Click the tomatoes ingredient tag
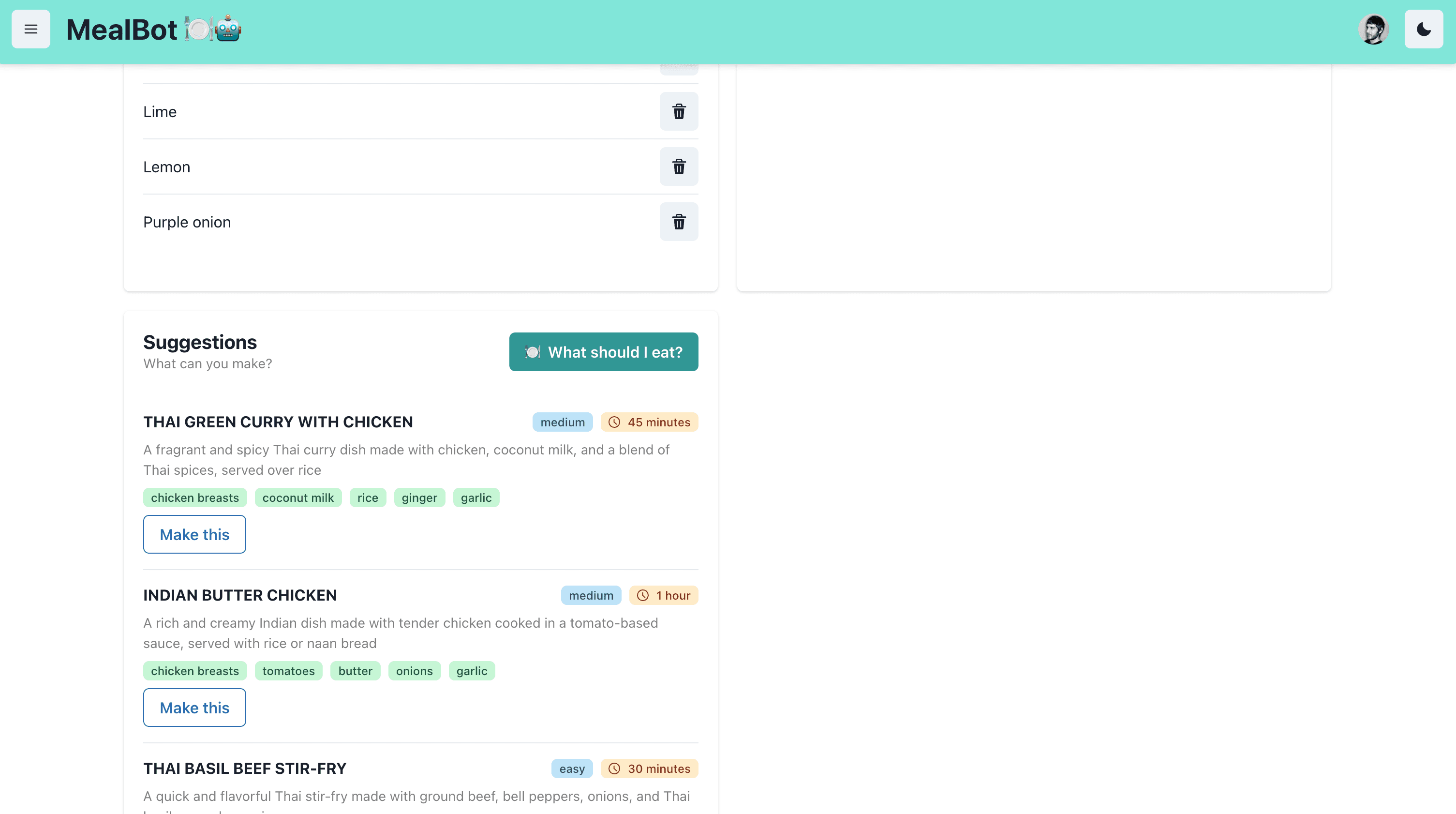Viewport: 1456px width, 814px height. point(288,671)
